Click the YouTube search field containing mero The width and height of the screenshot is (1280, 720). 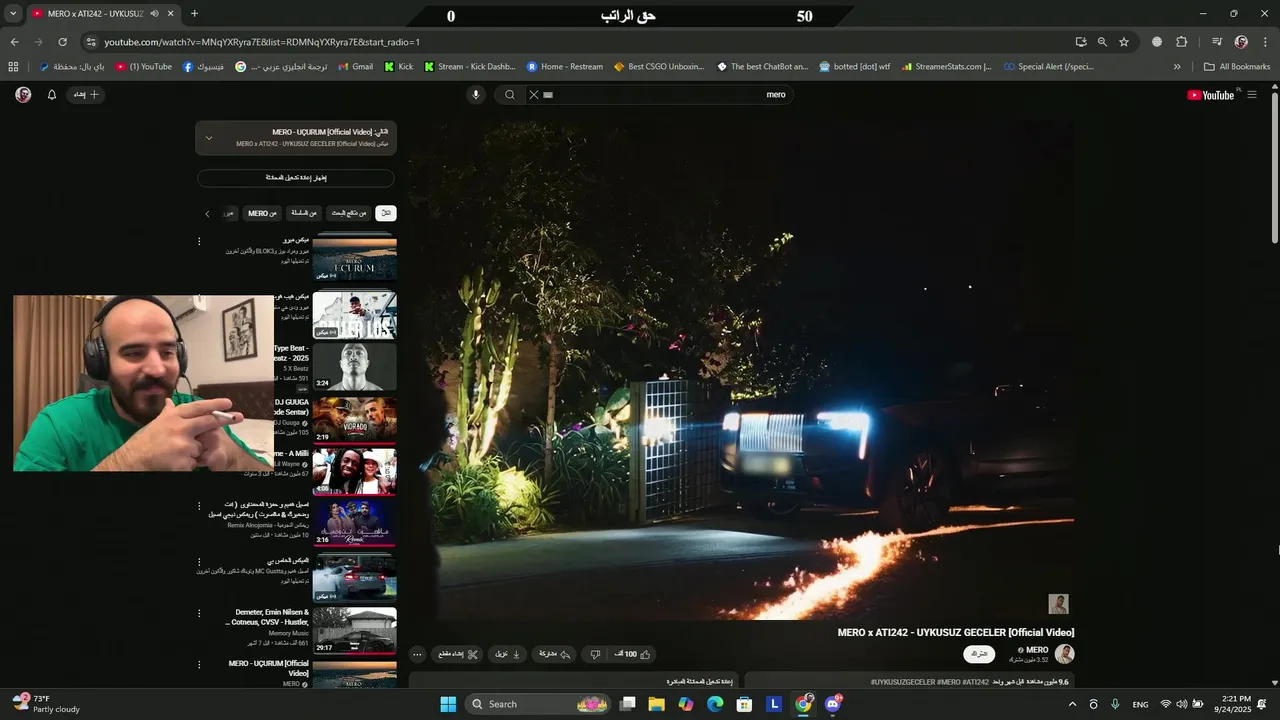pos(665,95)
